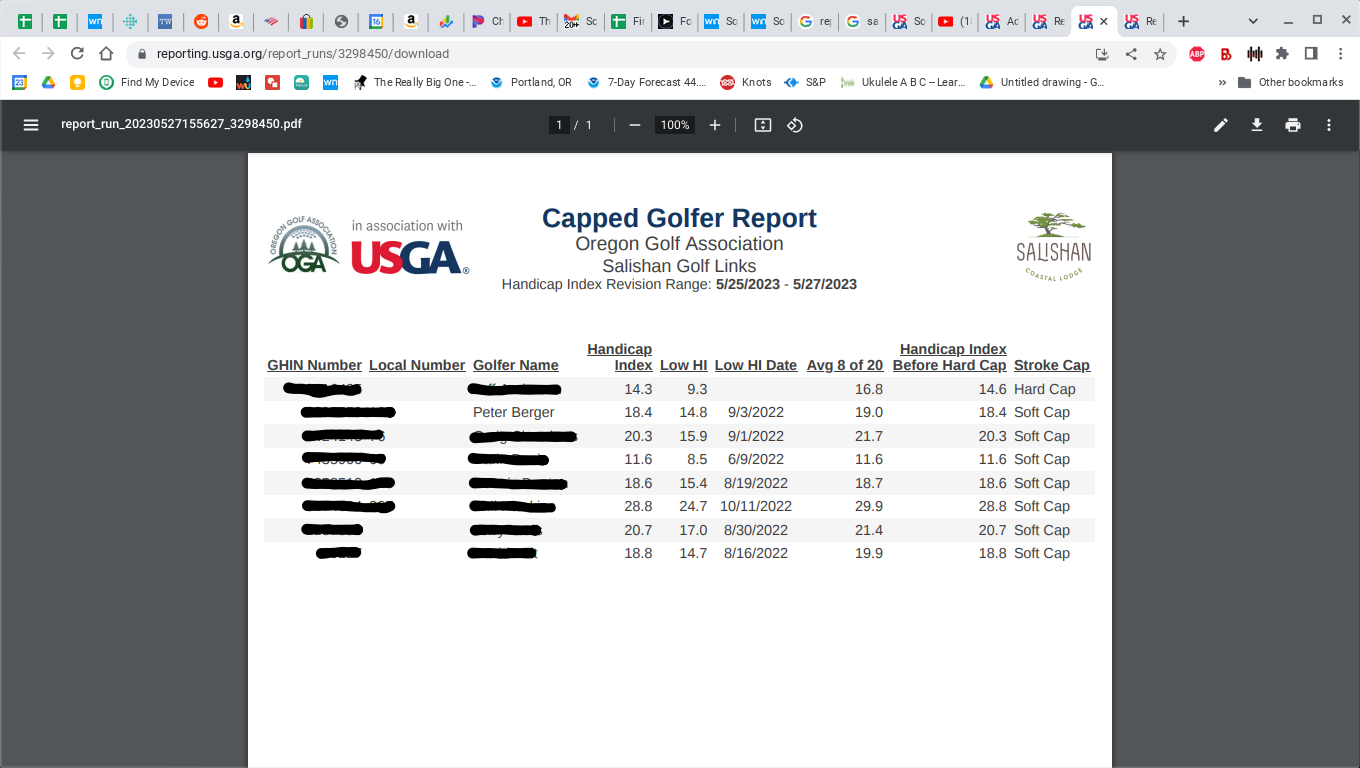Toggle the browser side panel
Screen dimensions: 1360x768
point(1311,54)
